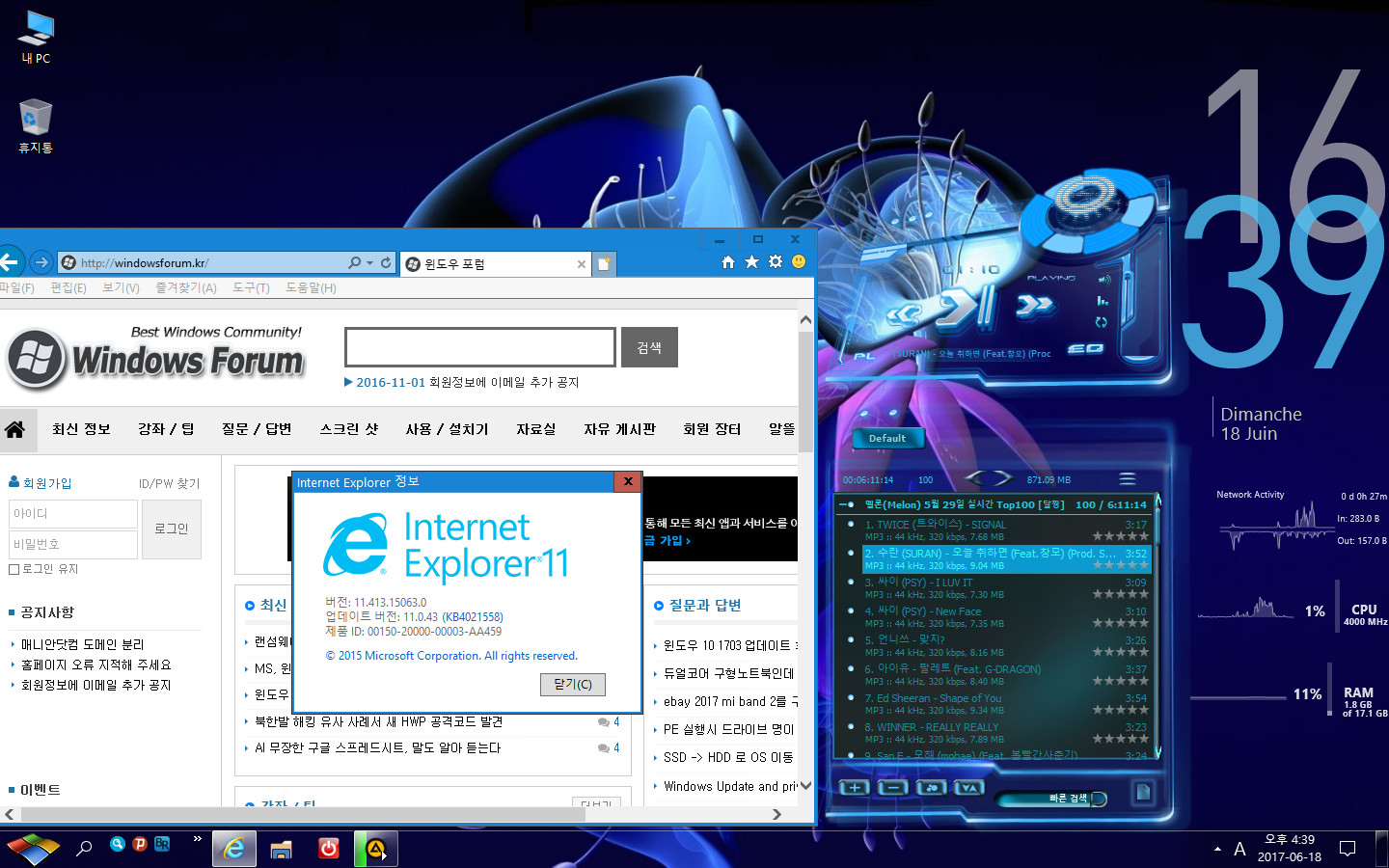Open IE tools gear icon
Viewport: 1389px width, 868px height.
click(x=776, y=262)
